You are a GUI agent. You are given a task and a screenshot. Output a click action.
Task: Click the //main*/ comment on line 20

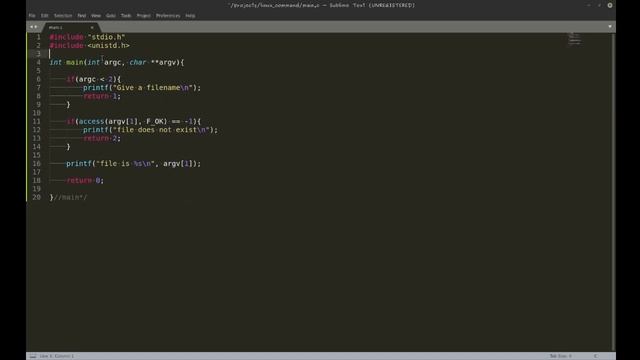[70, 197]
